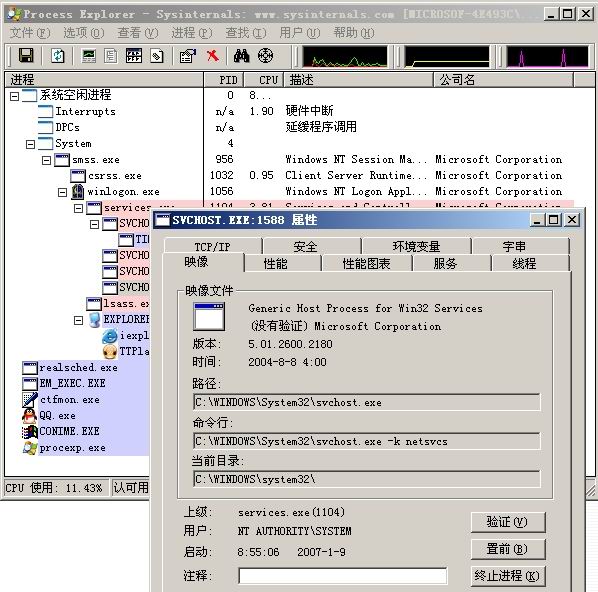Show the lower pane toolbar icon
The width and height of the screenshot is (598, 592).
pyautogui.click(x=134, y=56)
